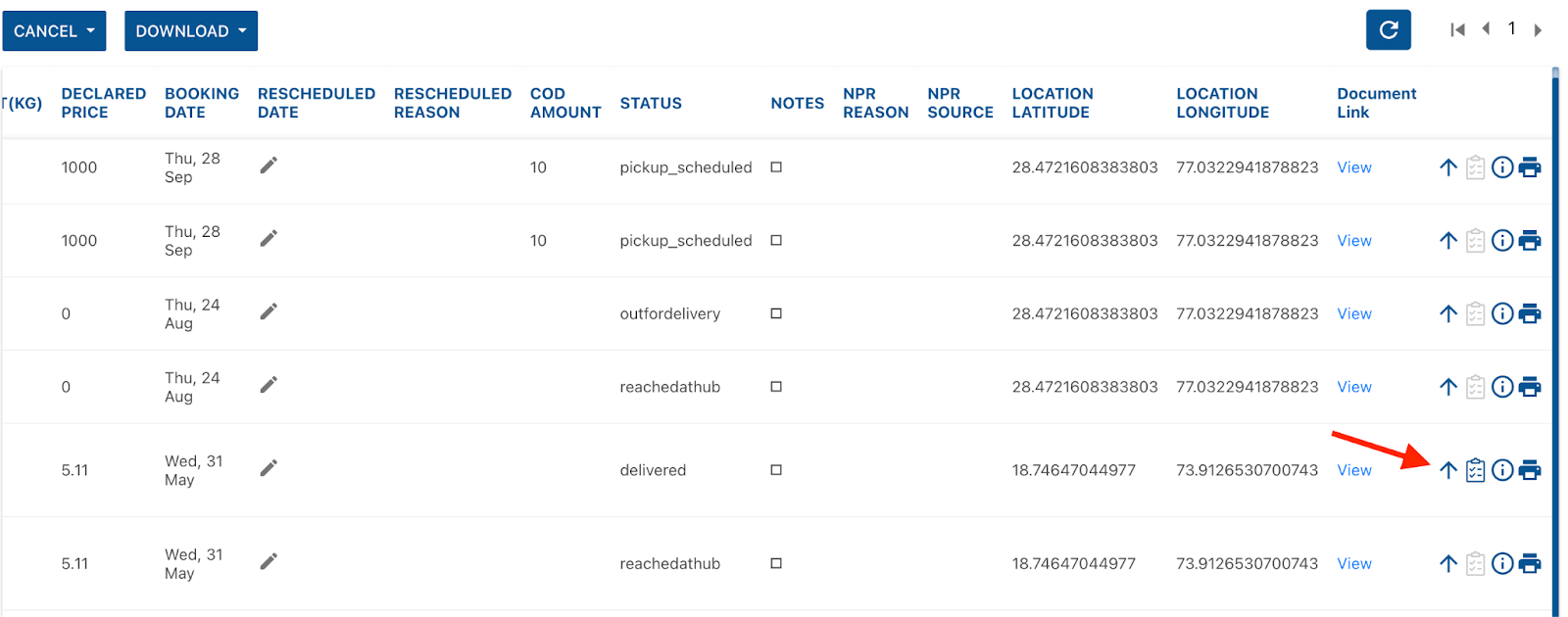Click the clipboard checklist icon in the delivered row
This screenshot has width=1568, height=617.
[1475, 471]
